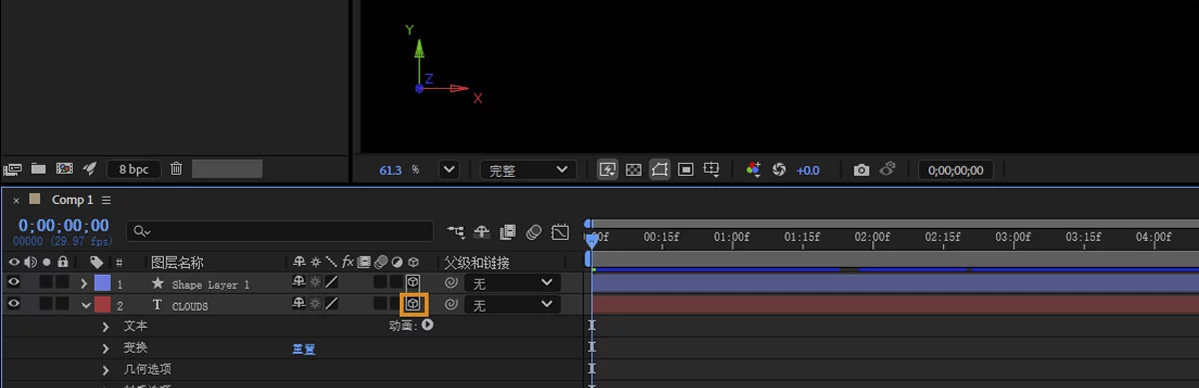Click the Shy switch on Shape Layer 1

click(299, 282)
